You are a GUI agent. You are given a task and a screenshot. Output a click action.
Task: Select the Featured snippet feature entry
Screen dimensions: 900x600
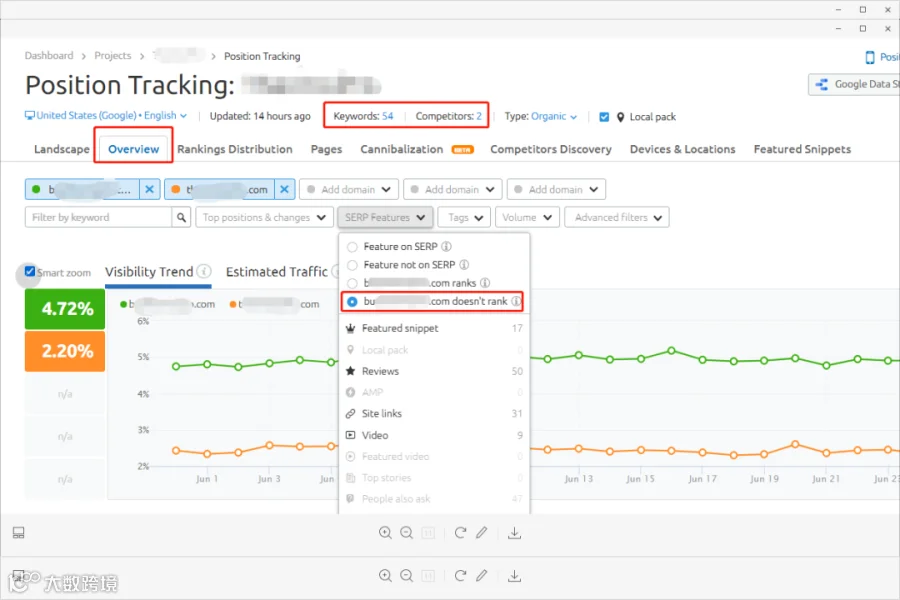tap(434, 328)
